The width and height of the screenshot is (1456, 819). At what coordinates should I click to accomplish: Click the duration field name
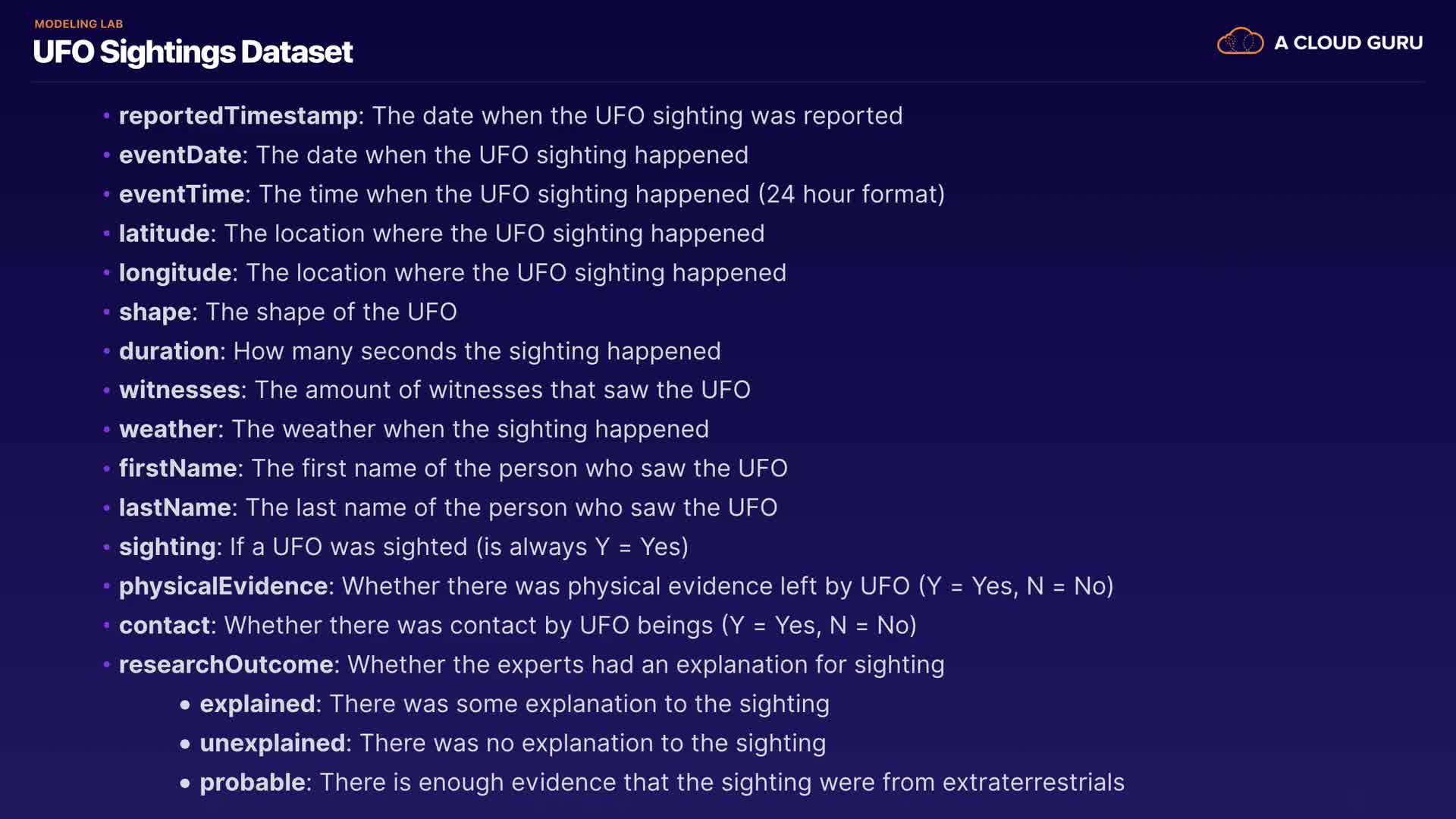(169, 352)
